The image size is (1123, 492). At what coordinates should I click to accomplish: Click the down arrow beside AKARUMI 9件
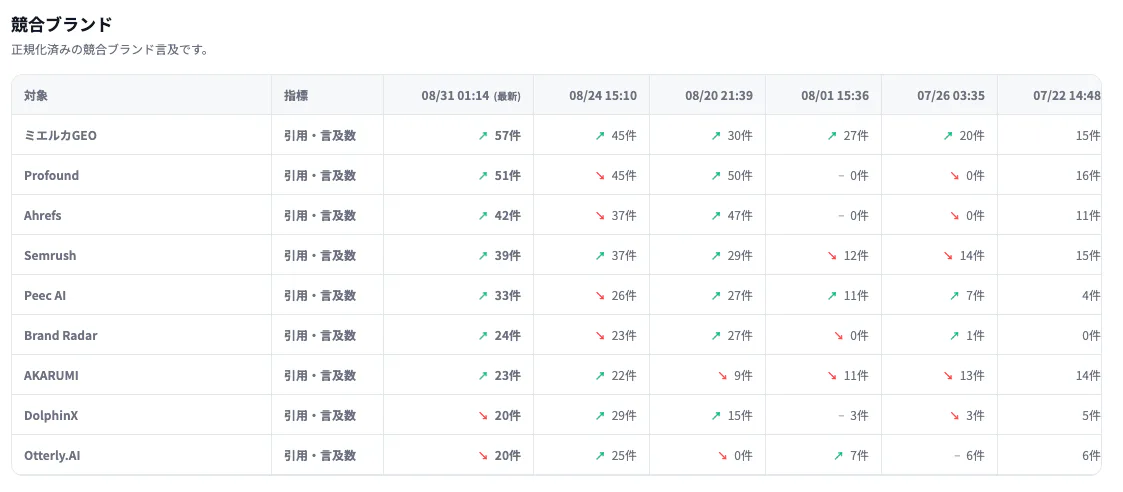722,375
